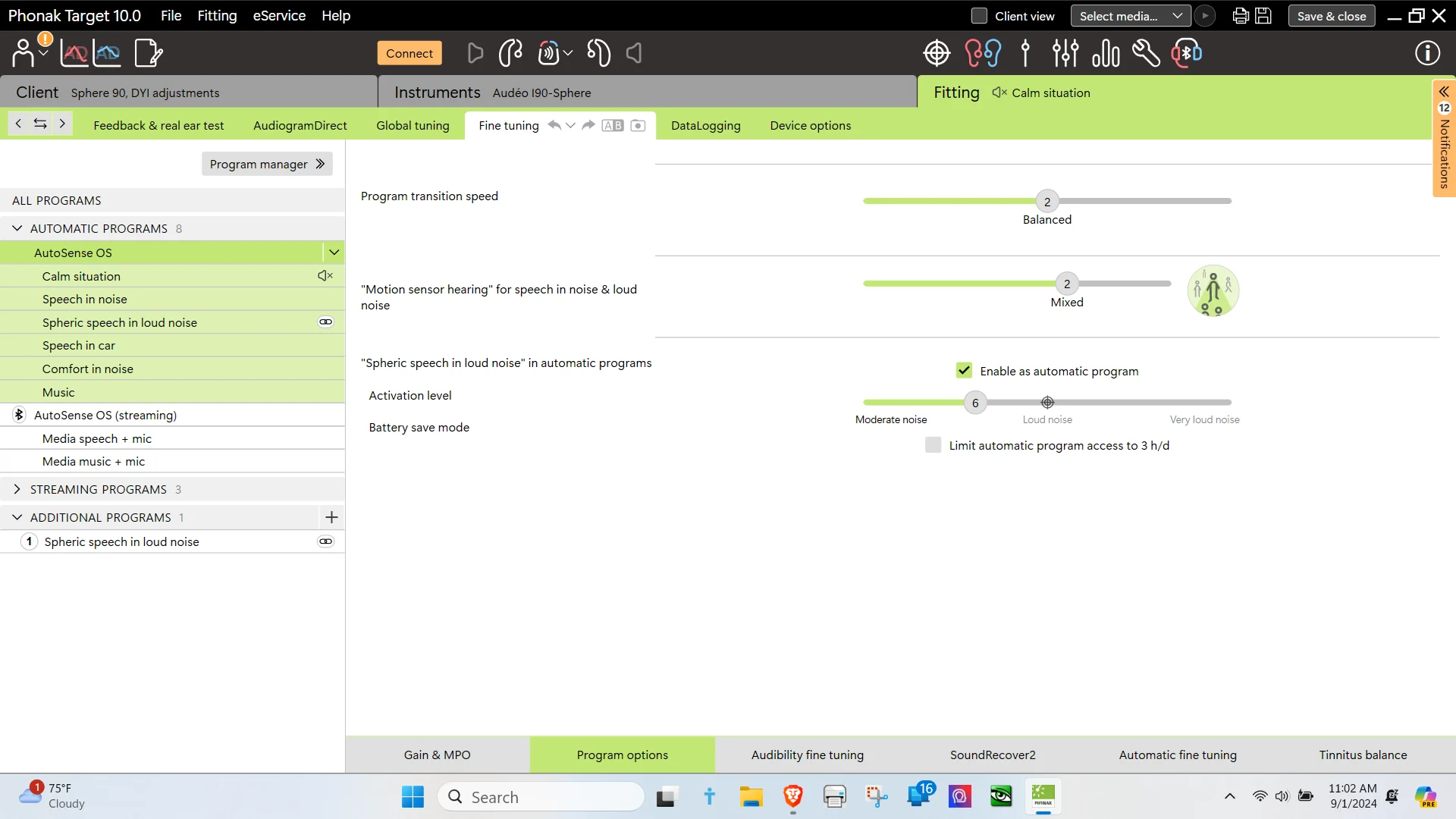Toggle the motion sensor walking people icon

pyautogui.click(x=1213, y=290)
